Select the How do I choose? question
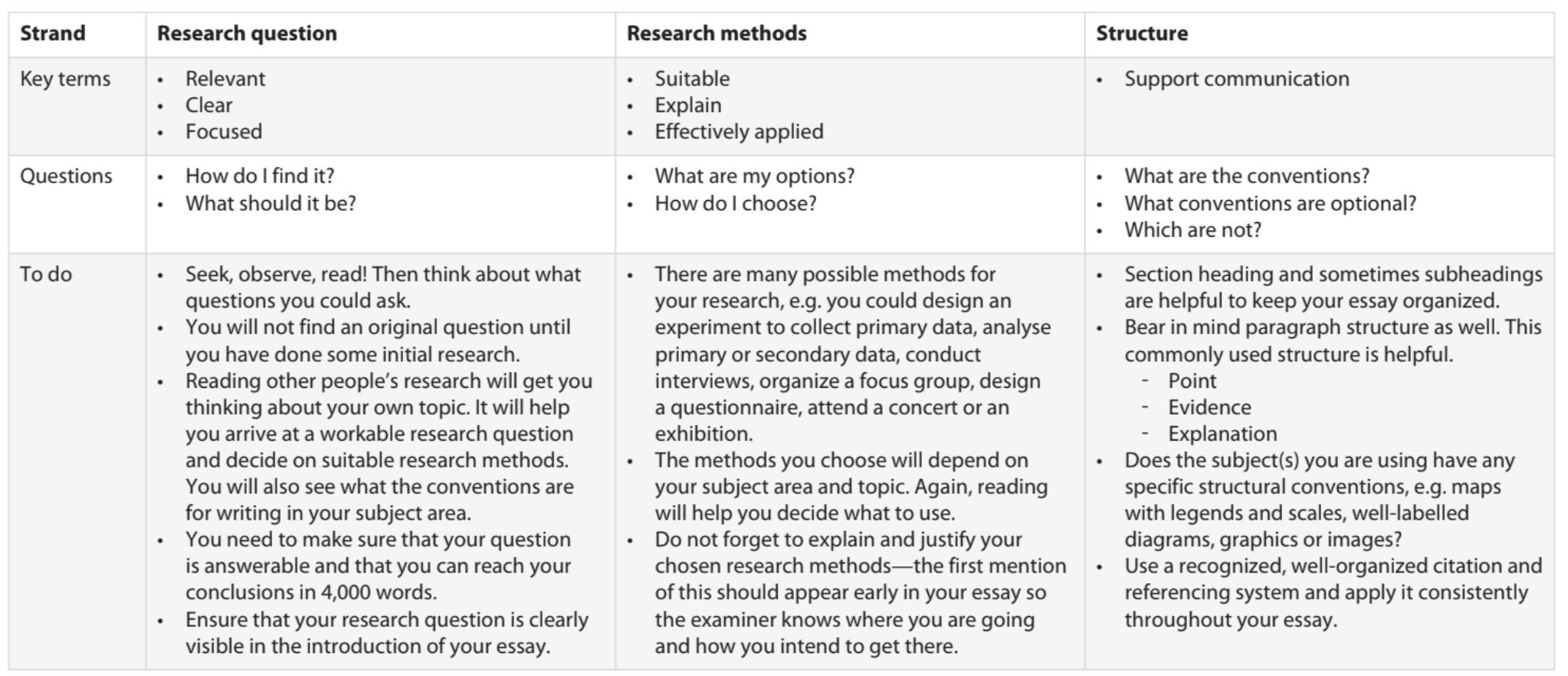Viewport: 1568px width, 676px height. [736, 203]
